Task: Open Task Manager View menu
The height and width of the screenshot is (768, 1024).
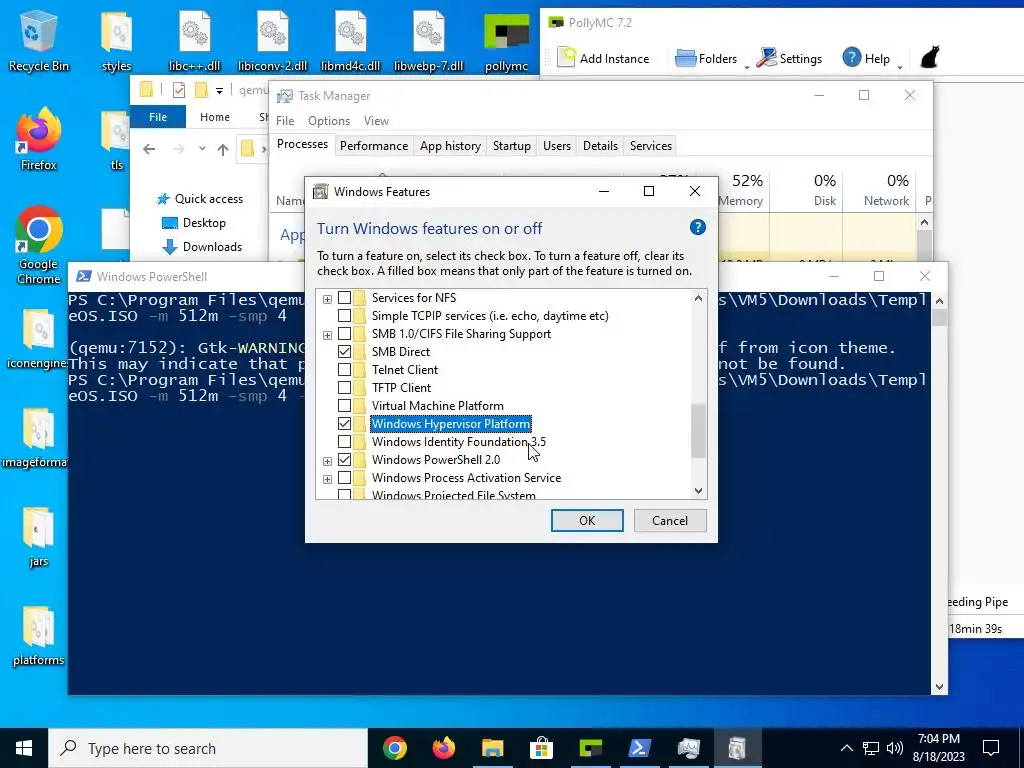Action: [x=376, y=121]
